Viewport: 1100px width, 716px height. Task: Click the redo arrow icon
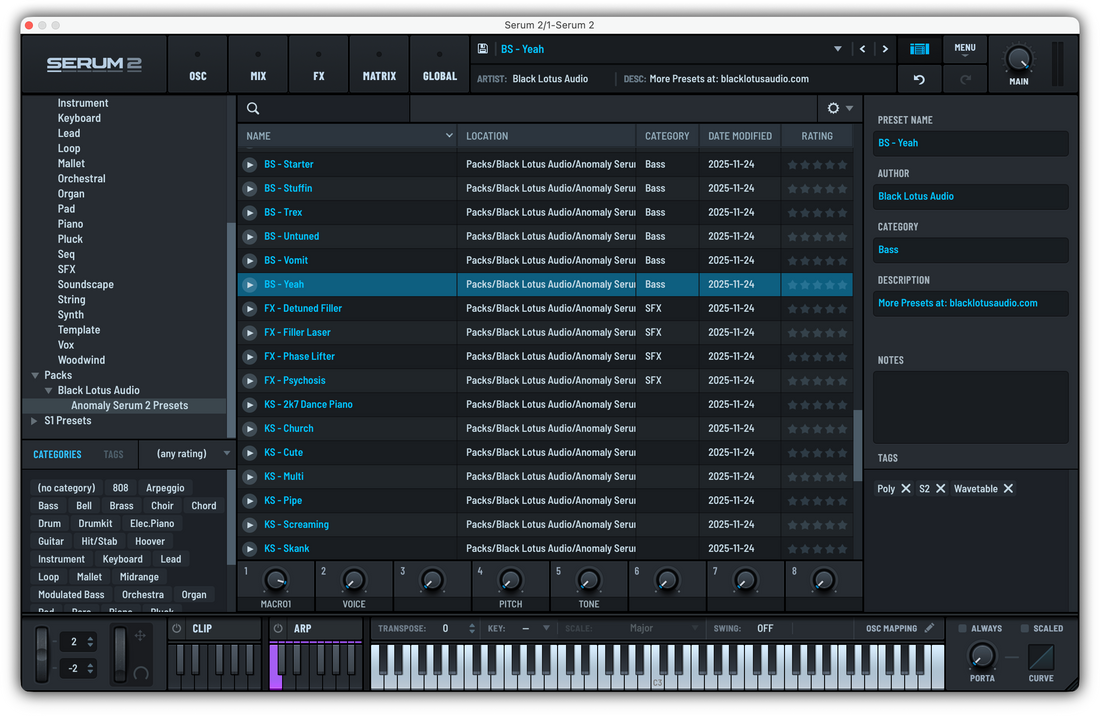(964, 78)
